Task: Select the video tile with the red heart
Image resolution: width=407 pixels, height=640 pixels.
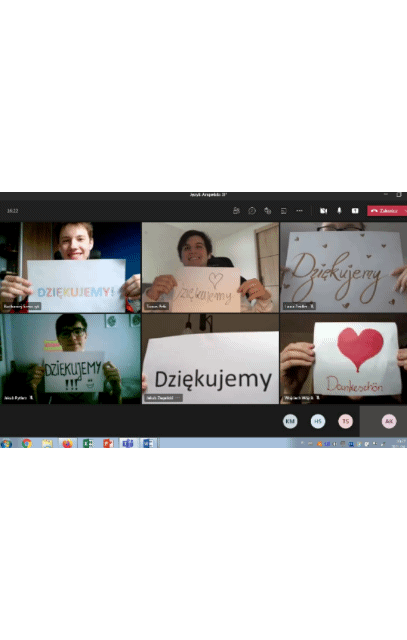Action: pos(343,359)
